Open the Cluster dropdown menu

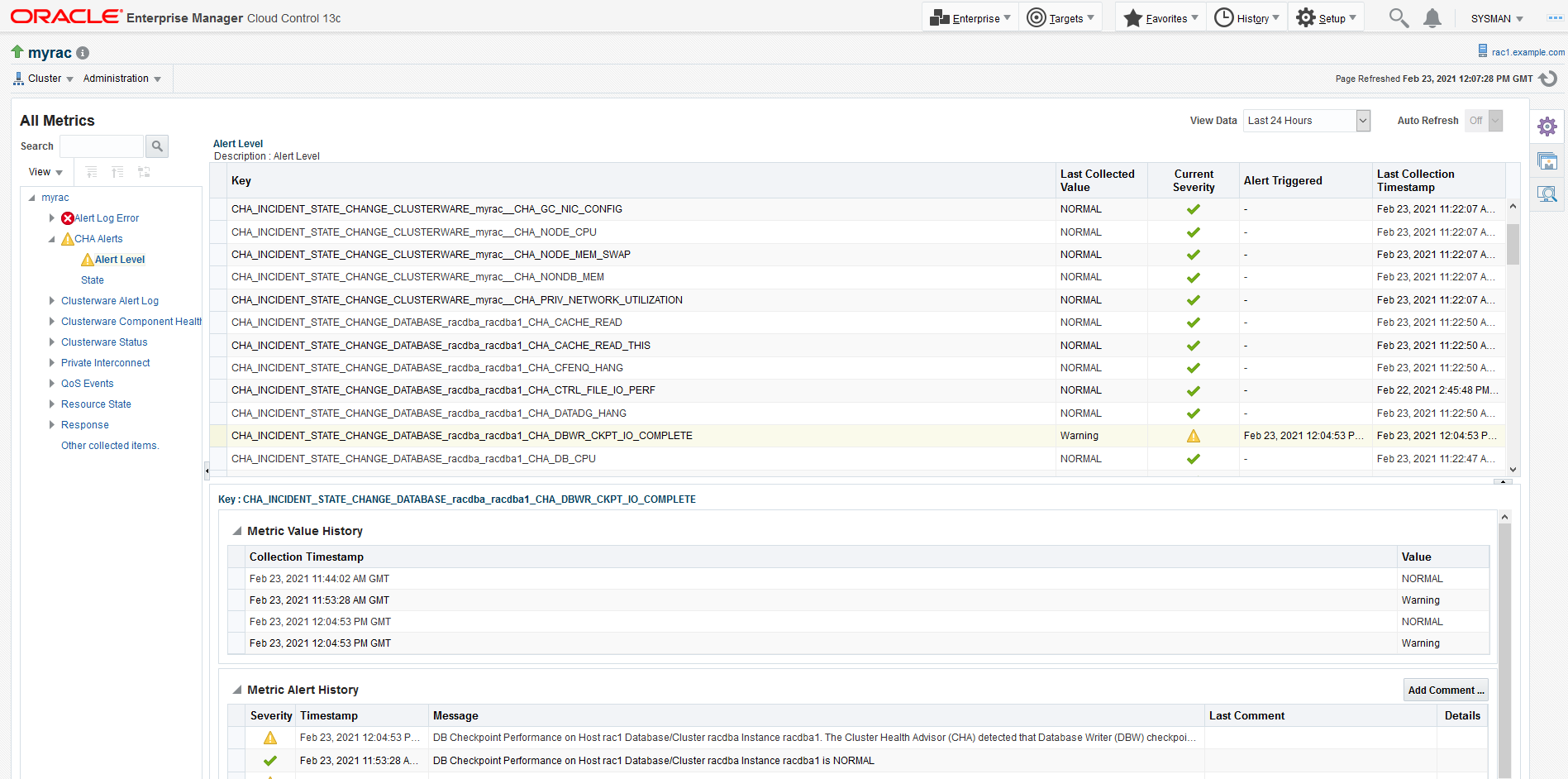43,79
